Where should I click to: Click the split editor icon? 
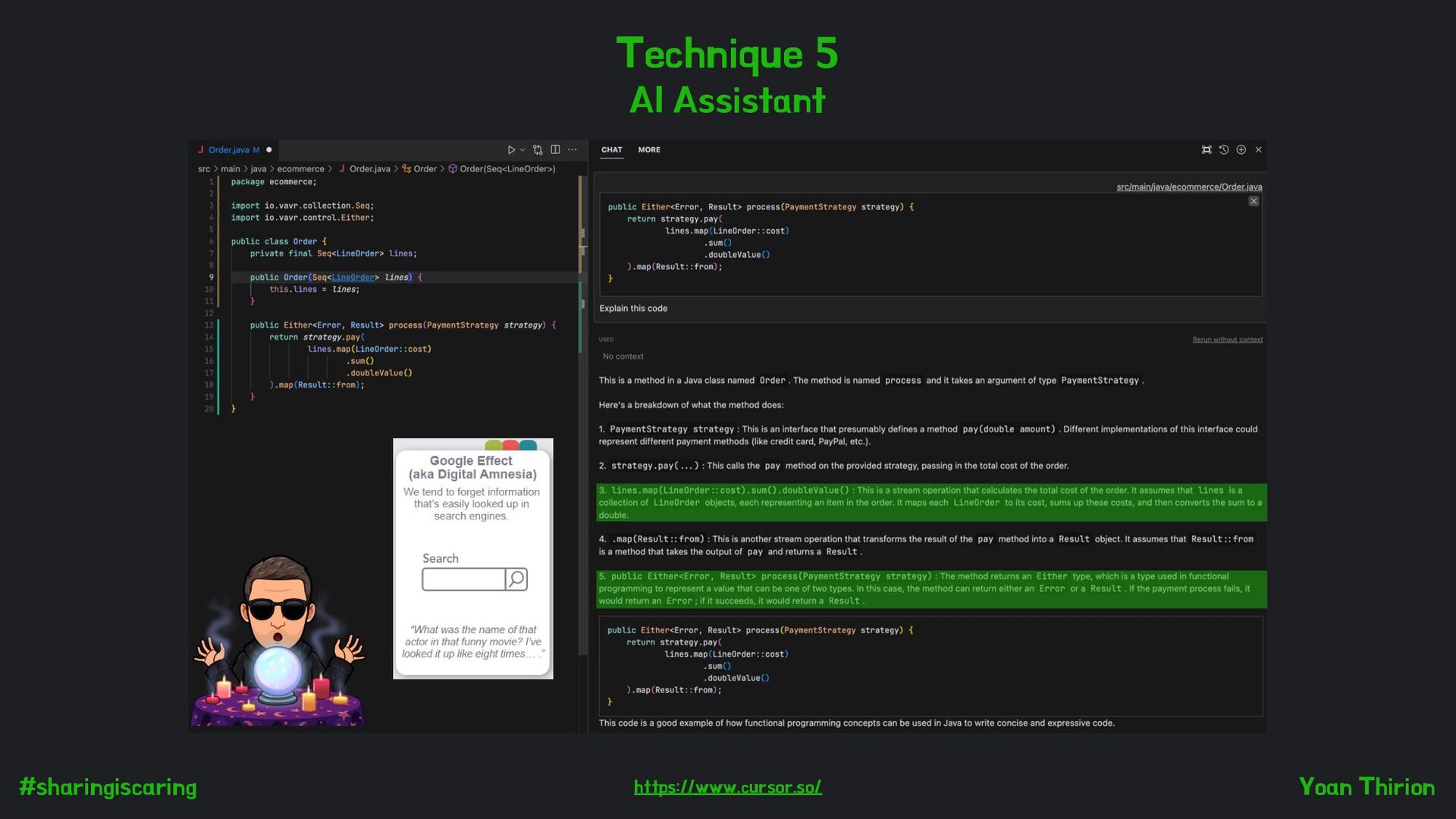(555, 150)
